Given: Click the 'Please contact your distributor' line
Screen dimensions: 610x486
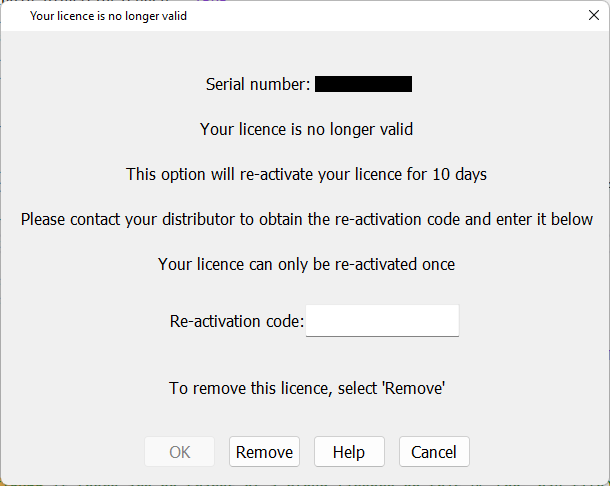Looking at the screenshot, I should tap(307, 219).
